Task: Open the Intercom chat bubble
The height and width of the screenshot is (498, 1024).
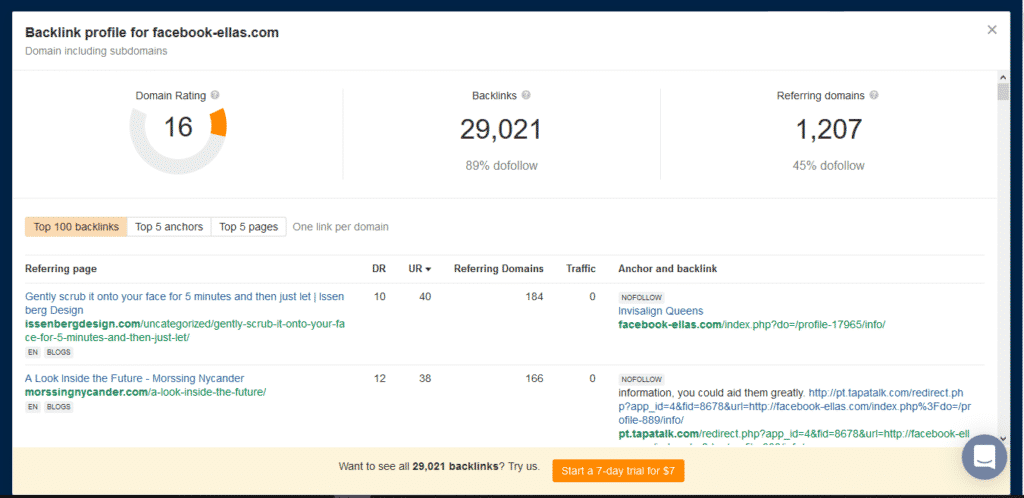Action: 984,457
